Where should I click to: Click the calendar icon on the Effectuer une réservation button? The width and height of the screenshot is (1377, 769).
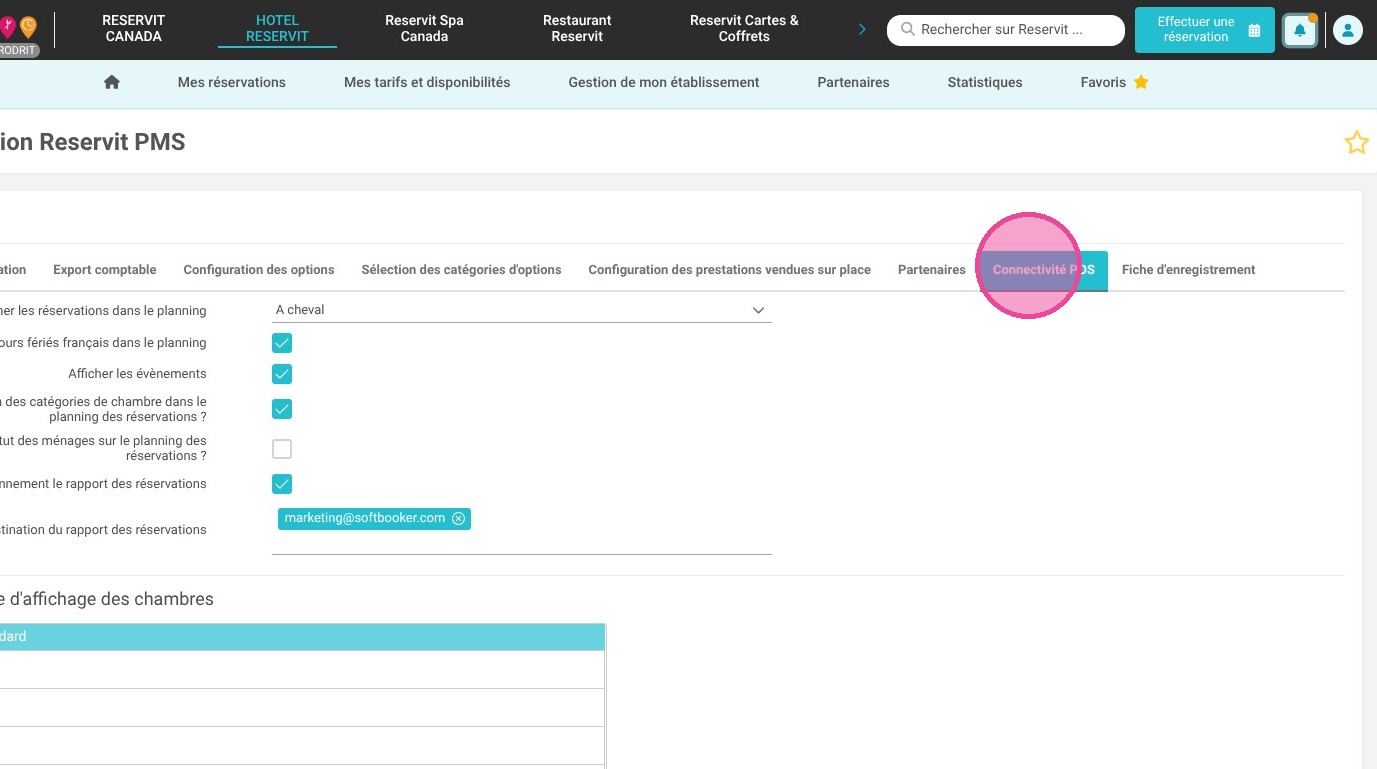point(1254,30)
